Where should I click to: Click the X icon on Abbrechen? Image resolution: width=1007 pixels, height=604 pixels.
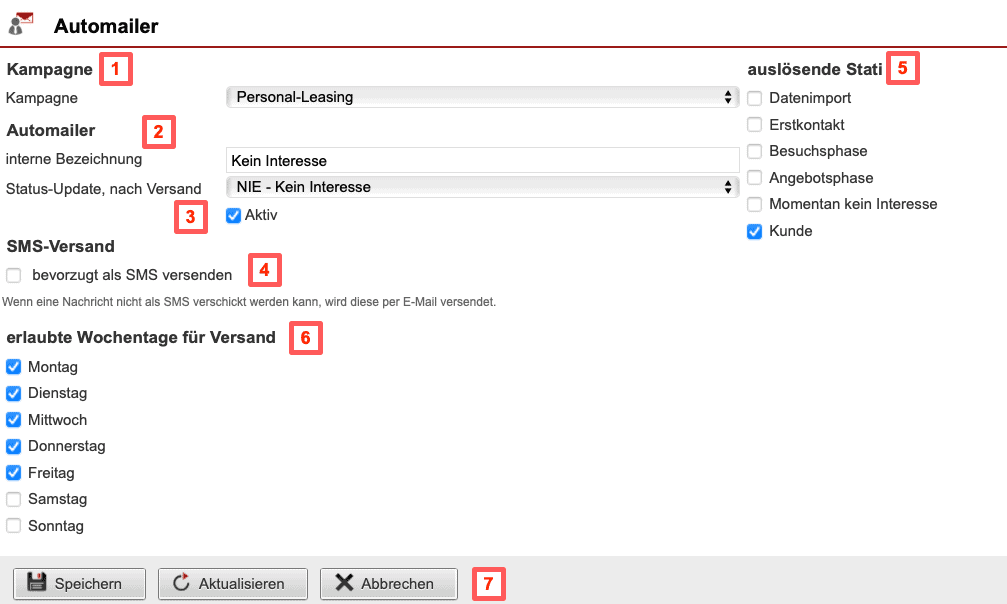(x=344, y=583)
